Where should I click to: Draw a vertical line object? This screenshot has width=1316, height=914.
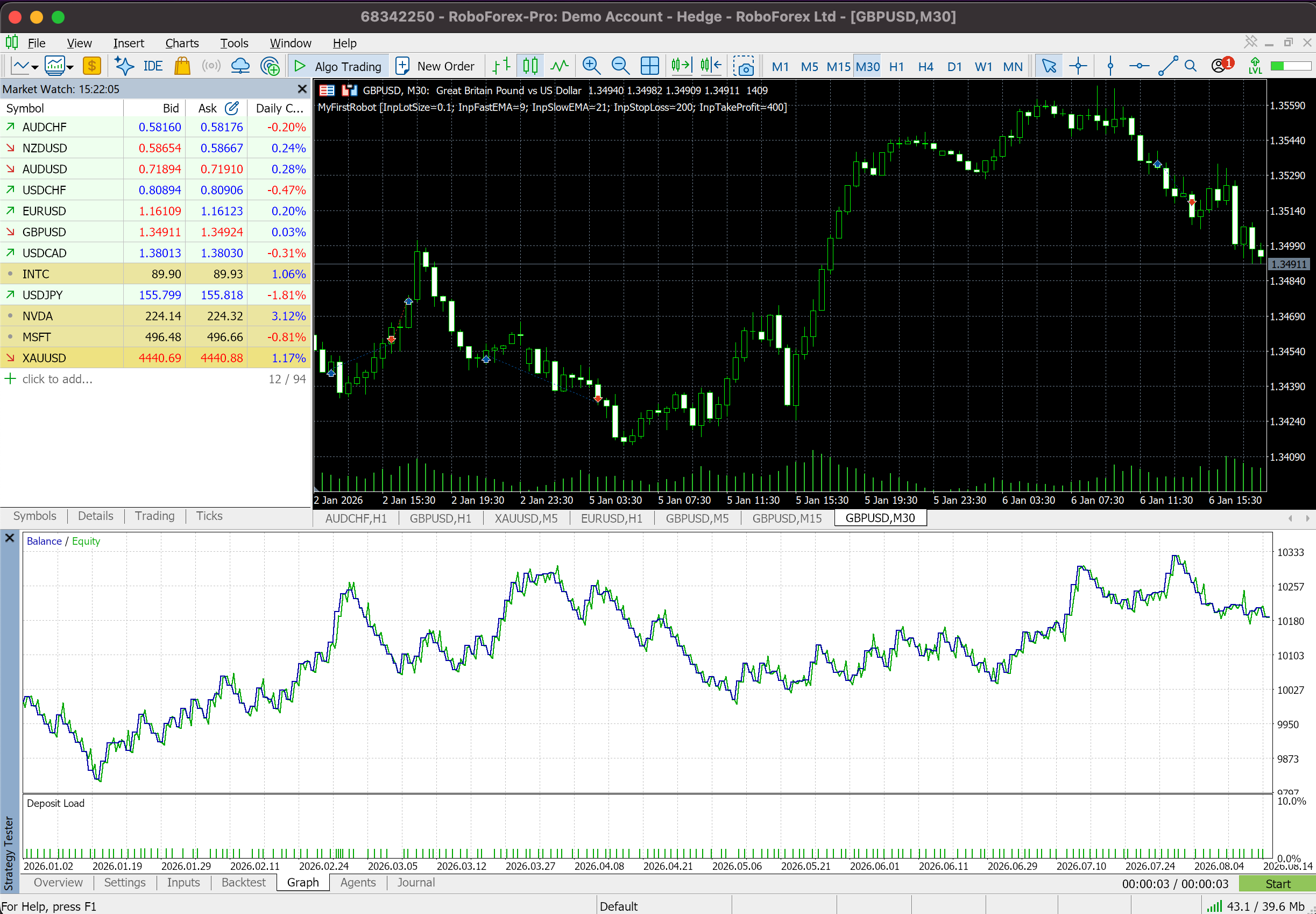click(x=1110, y=66)
